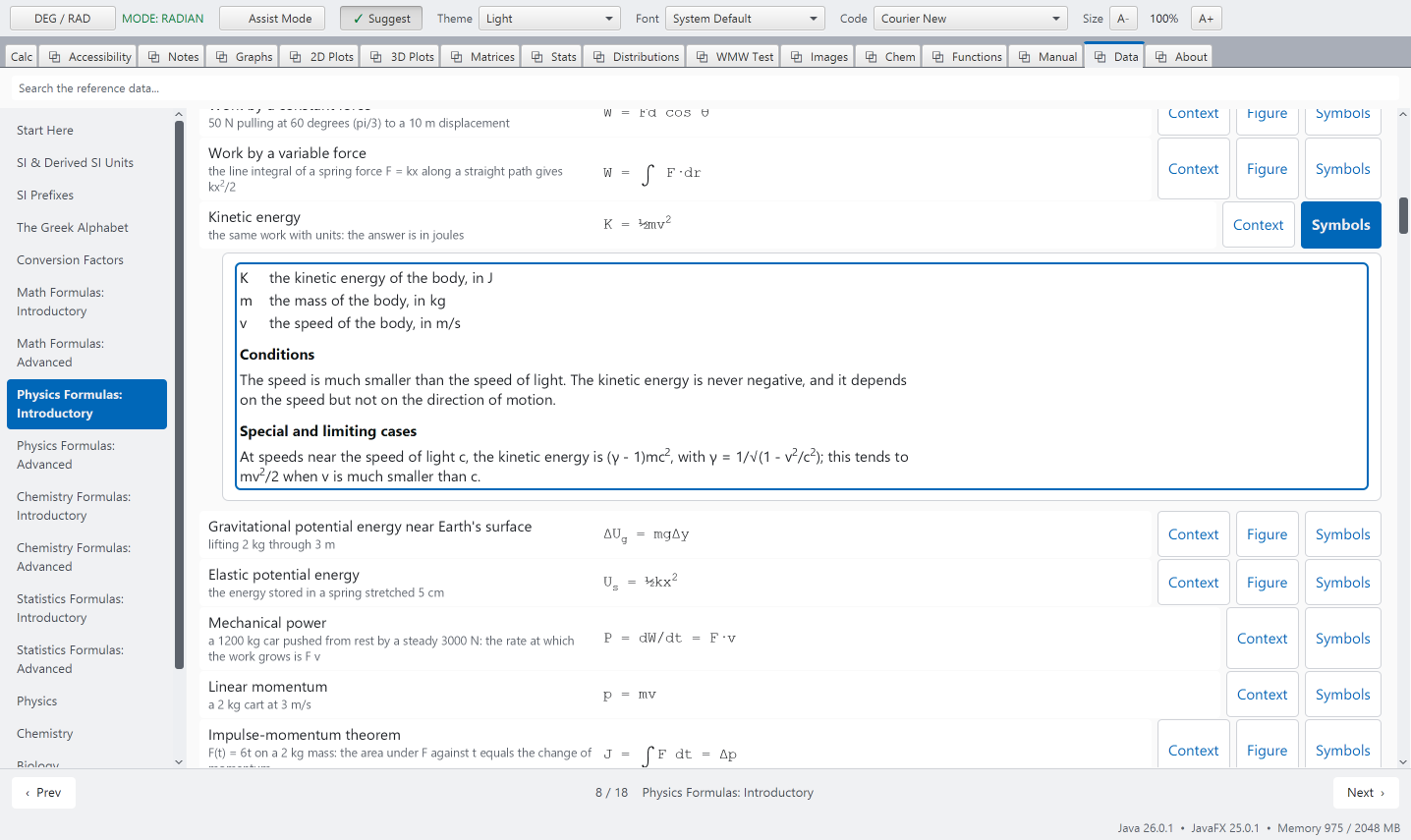Click the pop-out icon on the About tab

[1161, 57]
